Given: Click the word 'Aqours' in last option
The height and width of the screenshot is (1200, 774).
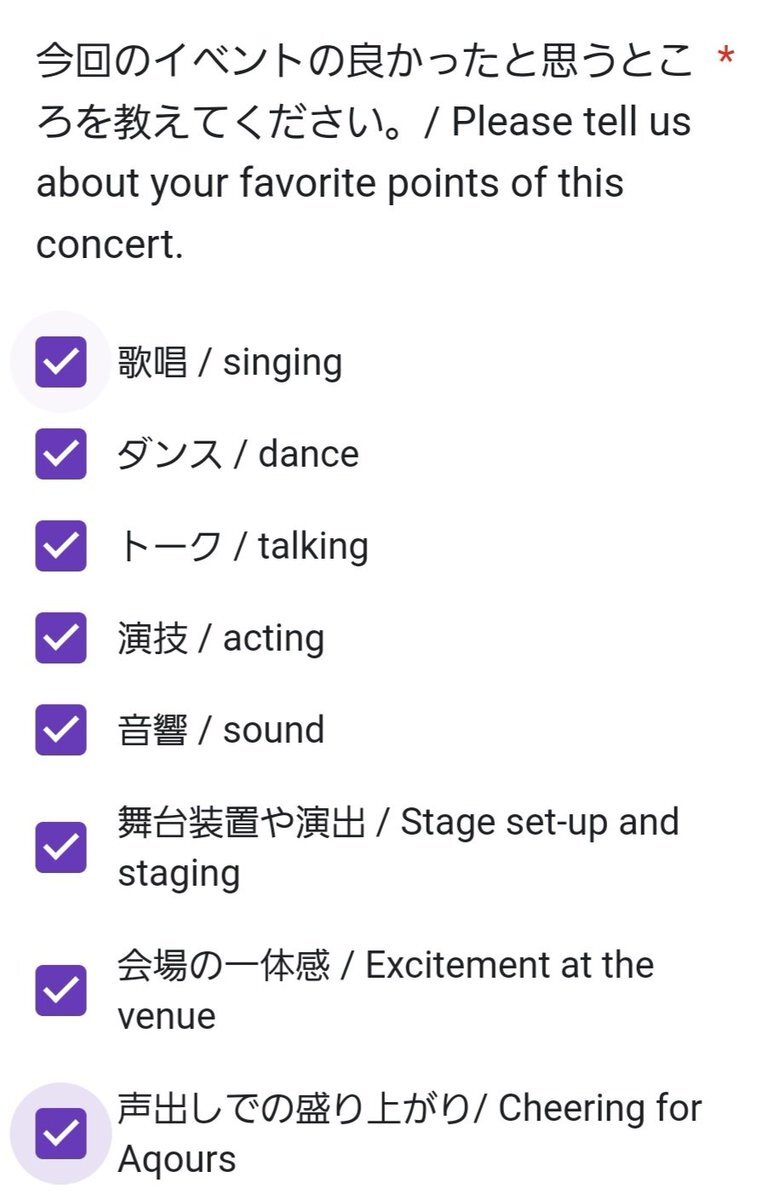Looking at the screenshot, I should (x=177, y=1160).
